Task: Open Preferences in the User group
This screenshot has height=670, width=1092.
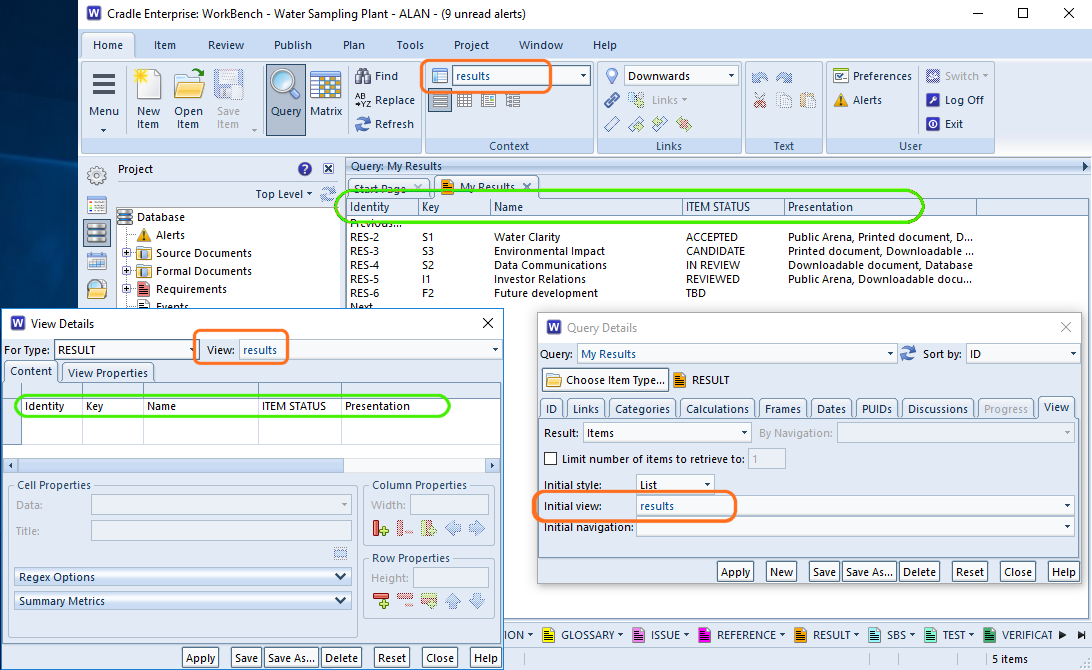Action: [x=873, y=76]
